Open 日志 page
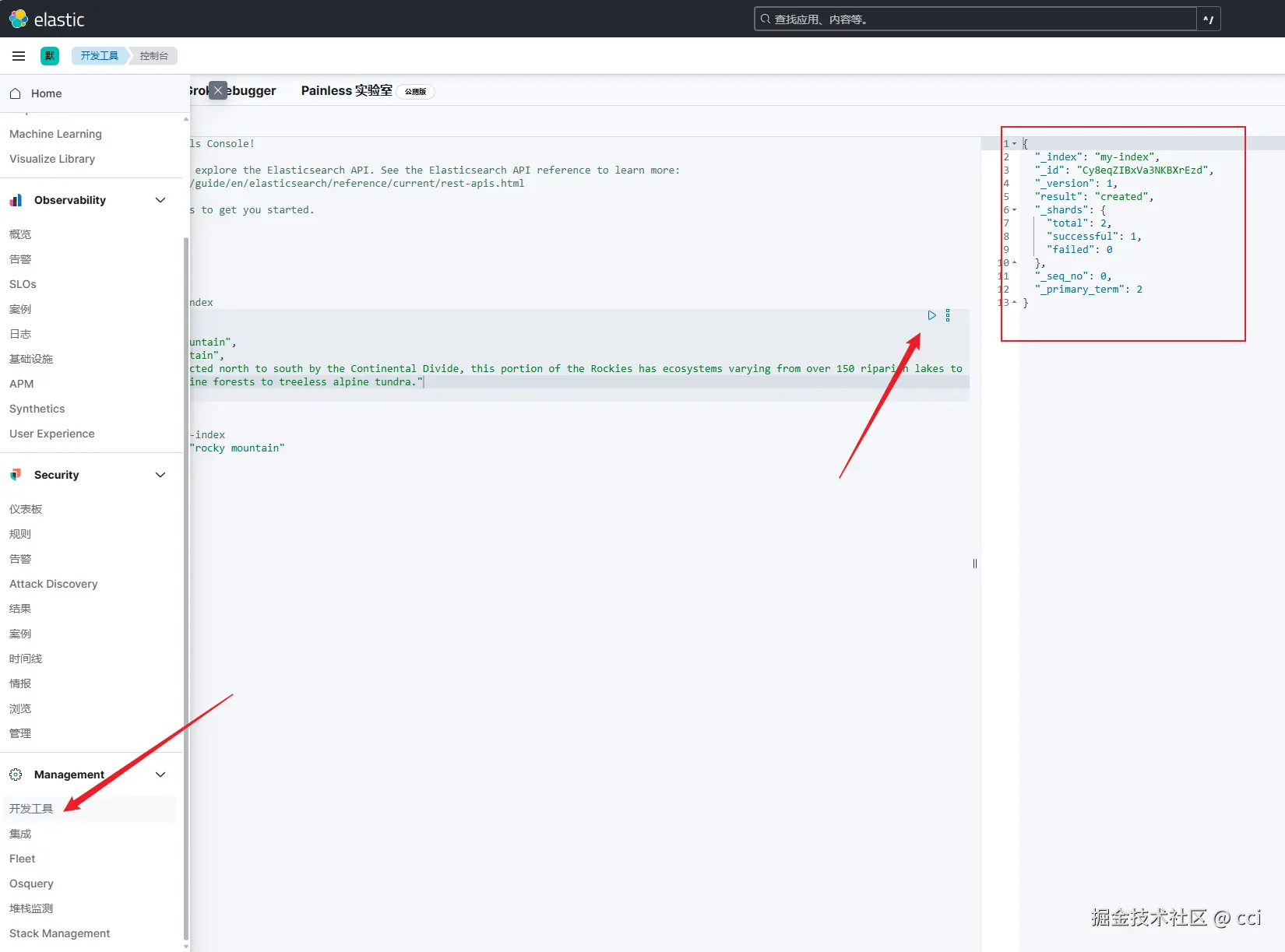The image size is (1285, 952). 20,334
